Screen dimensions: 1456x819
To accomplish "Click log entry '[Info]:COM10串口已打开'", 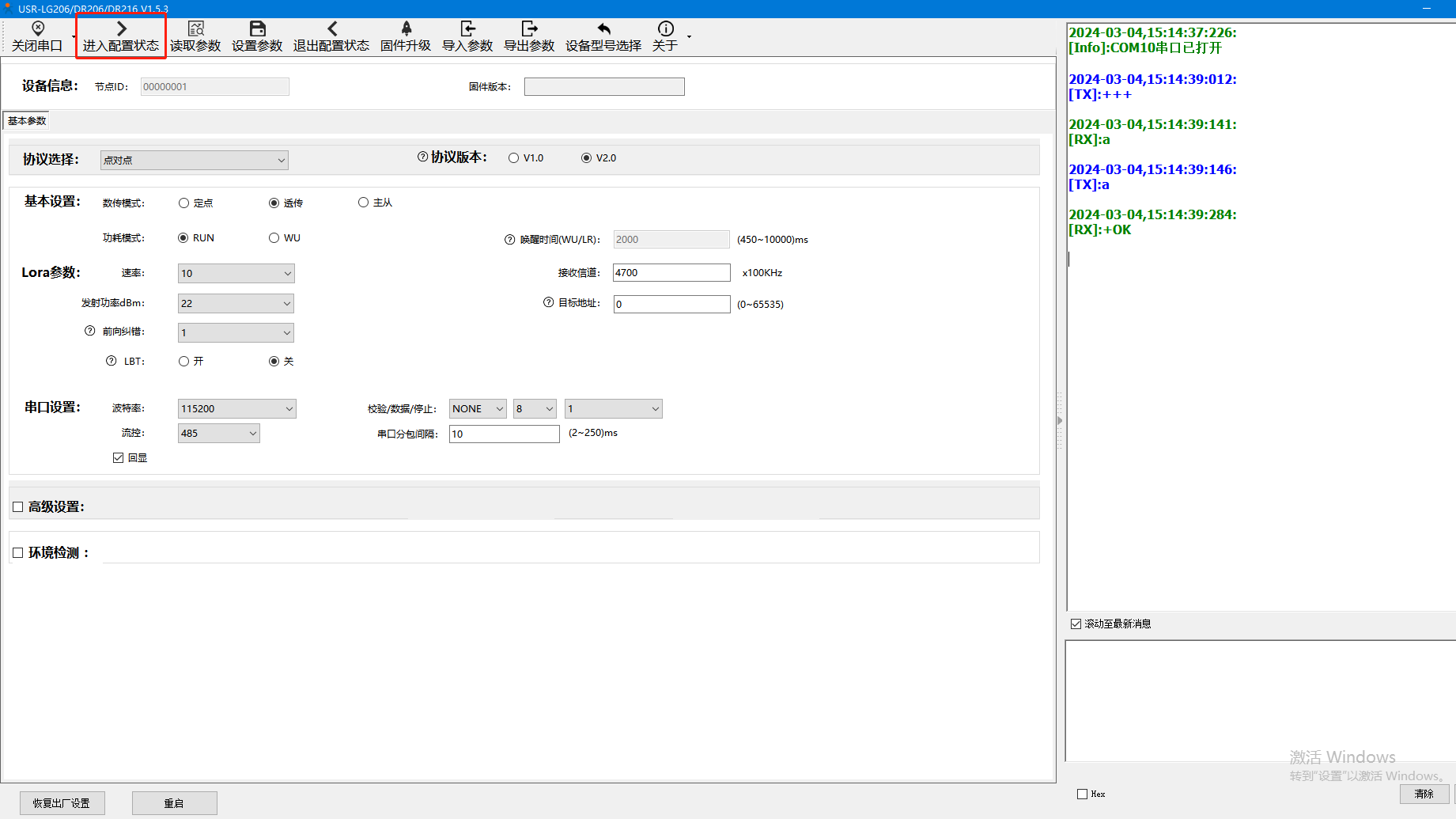I will tap(1145, 48).
